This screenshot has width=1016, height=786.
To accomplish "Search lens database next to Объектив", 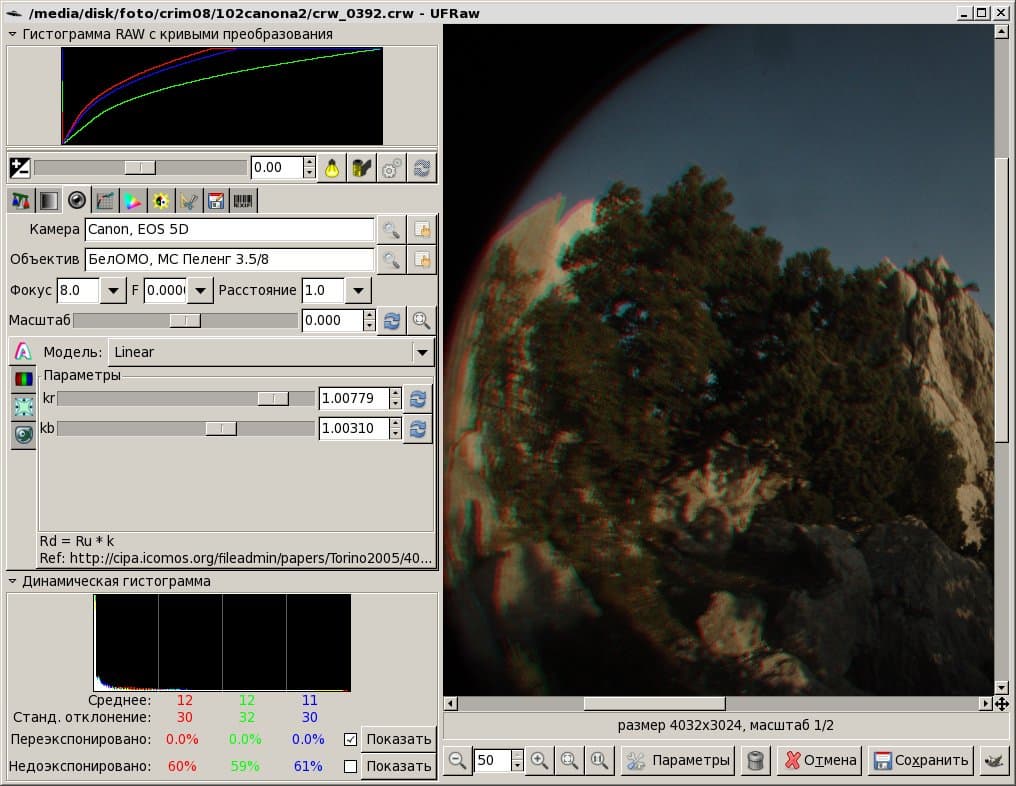I will tap(391, 260).
